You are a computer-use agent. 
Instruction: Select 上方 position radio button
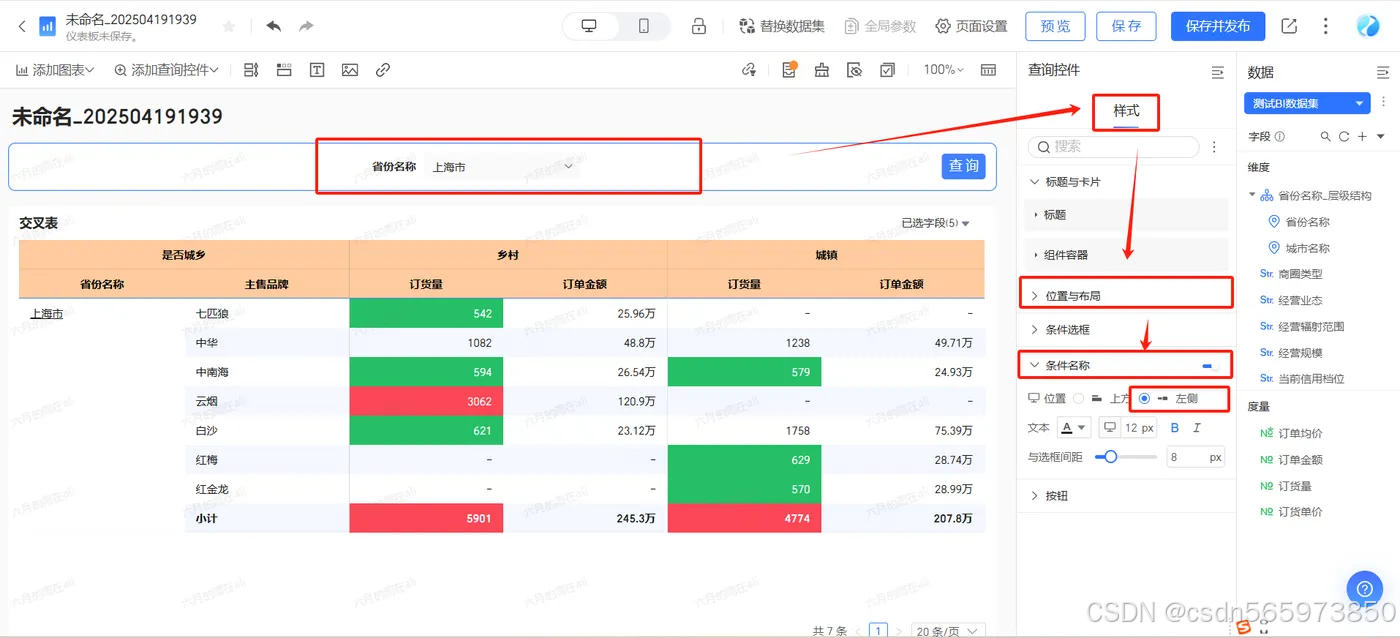(1078, 398)
